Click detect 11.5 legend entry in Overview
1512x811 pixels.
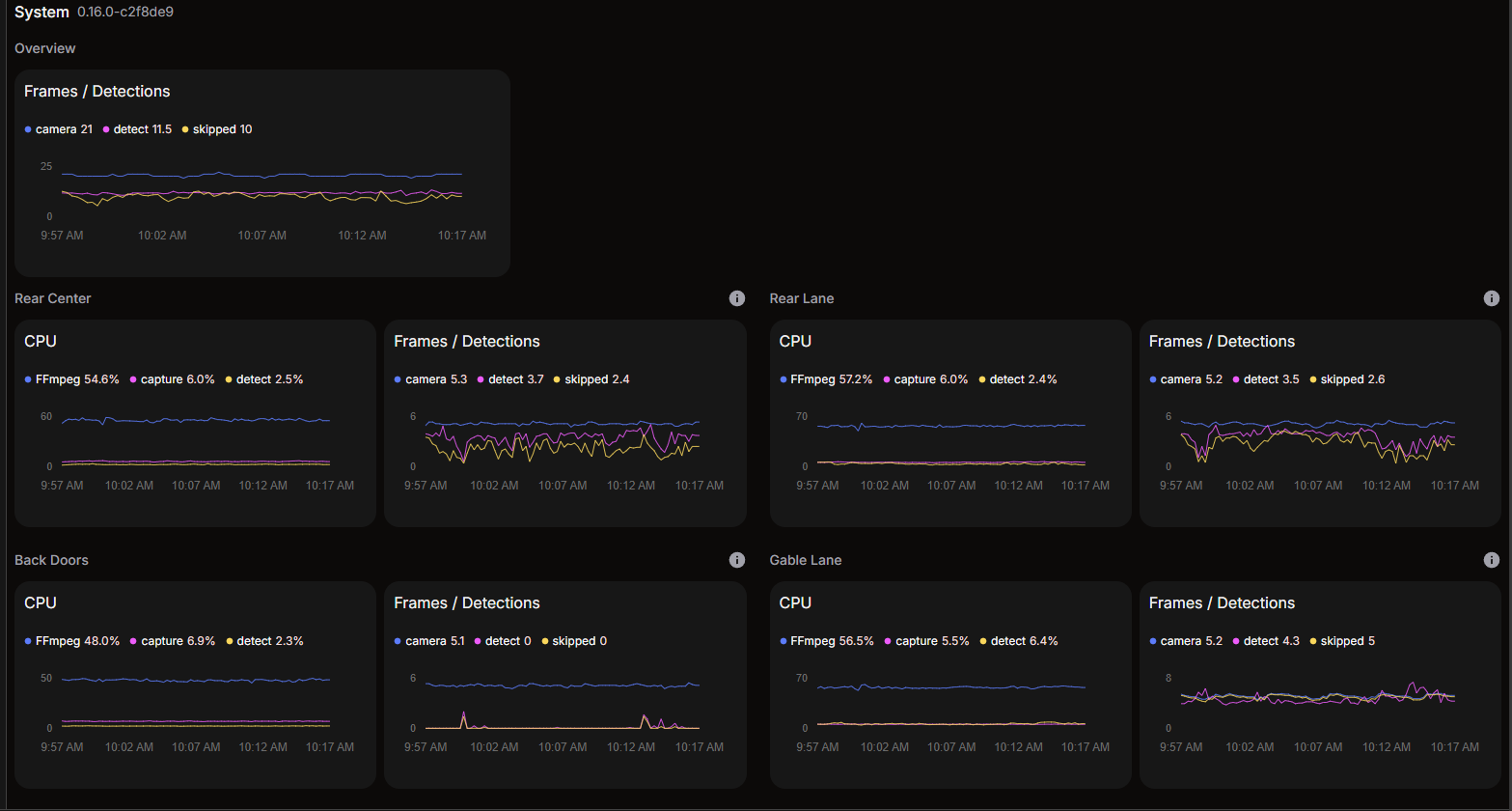(x=142, y=129)
